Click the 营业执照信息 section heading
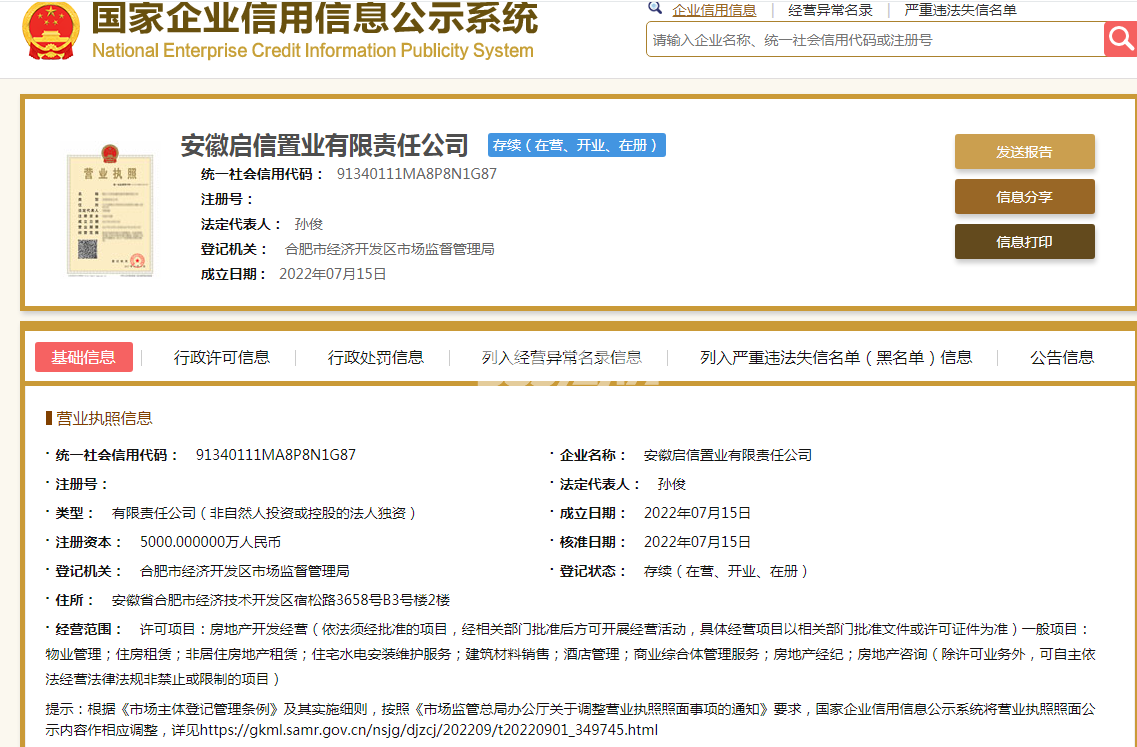 click(104, 418)
